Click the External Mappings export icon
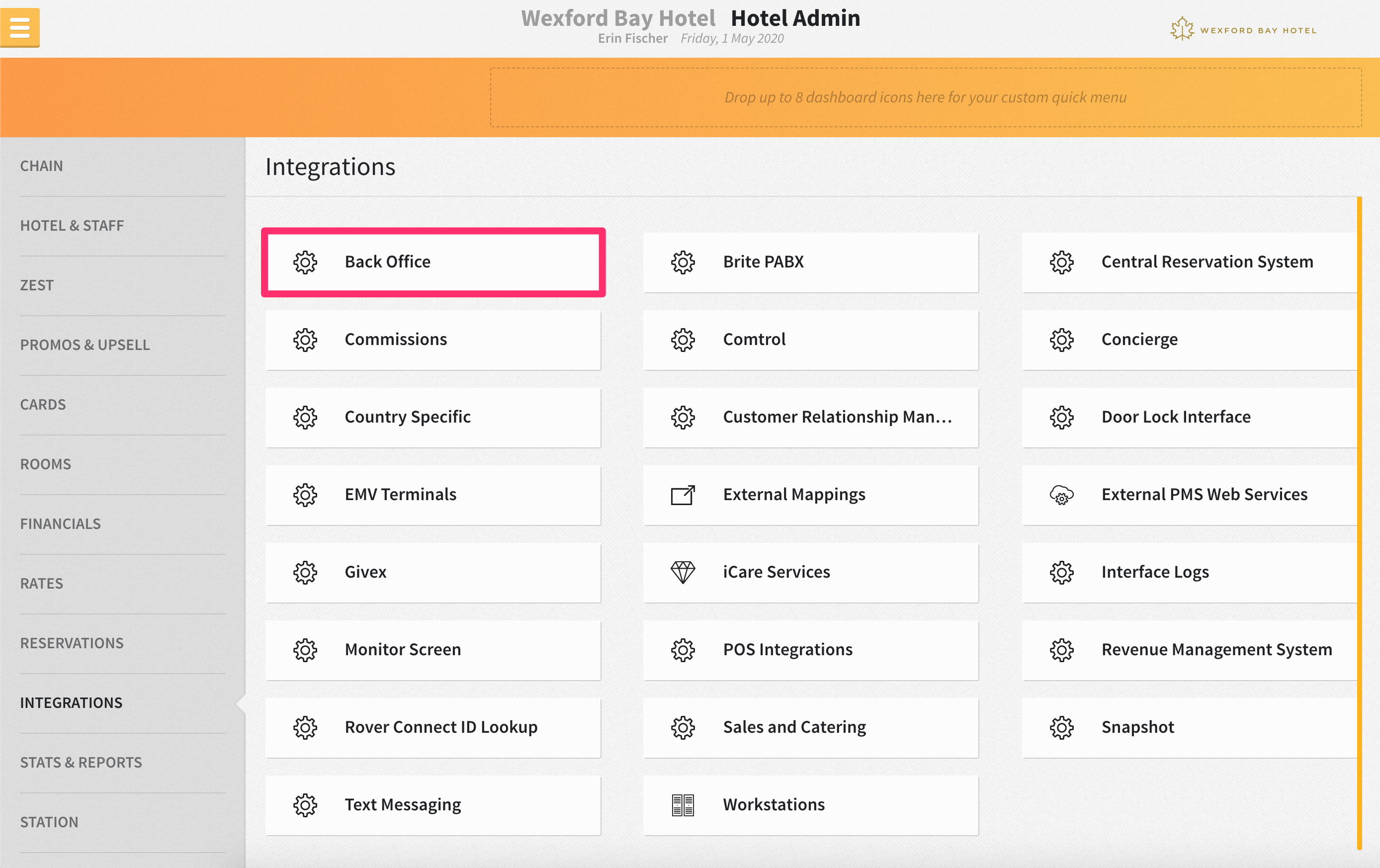 tap(683, 495)
